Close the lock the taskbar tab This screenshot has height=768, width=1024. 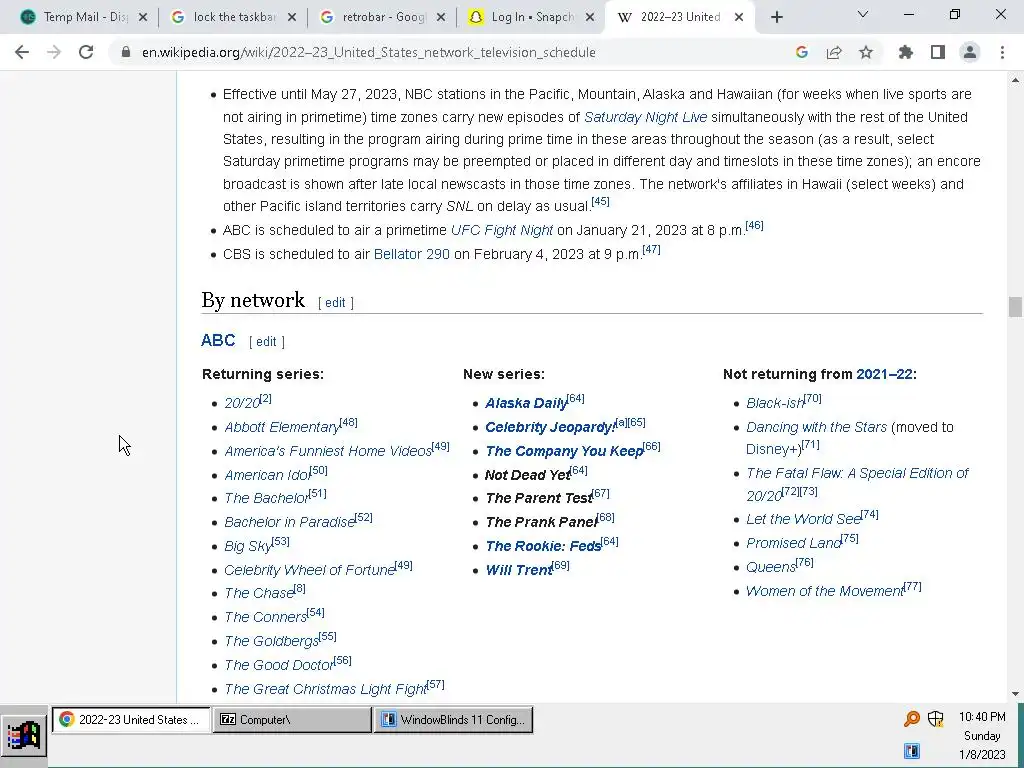(292, 17)
